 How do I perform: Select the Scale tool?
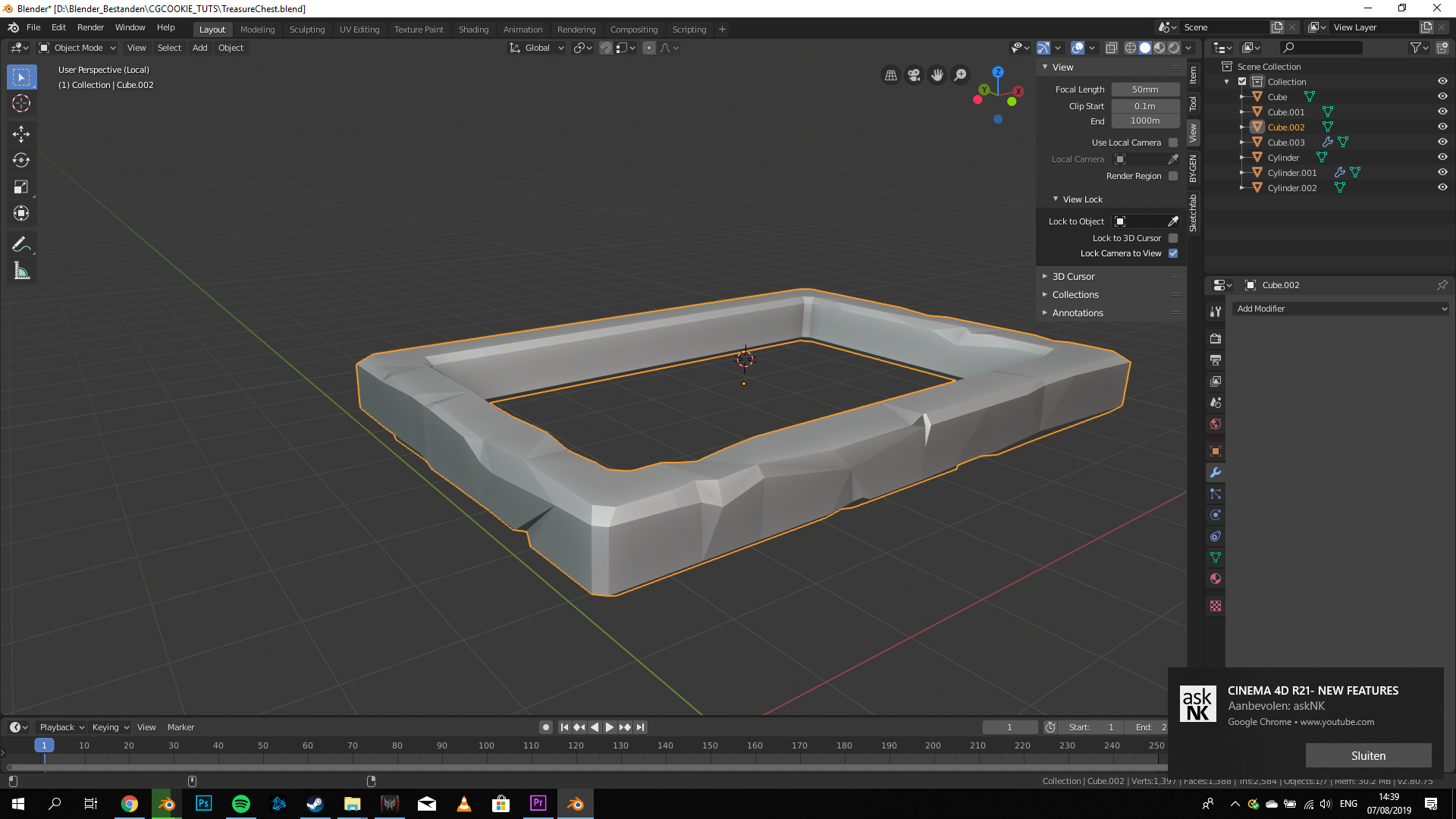21,187
